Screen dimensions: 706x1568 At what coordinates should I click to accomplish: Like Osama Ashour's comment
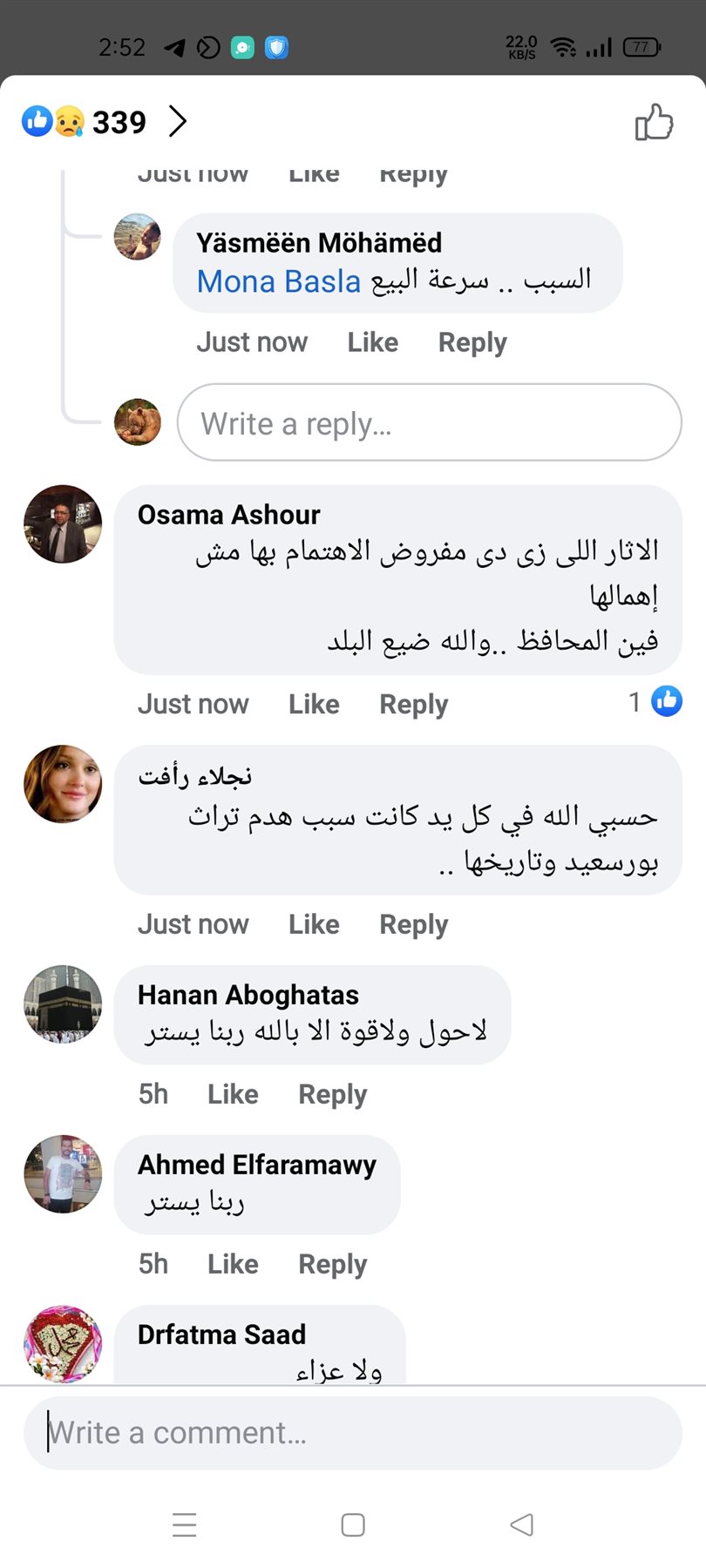[314, 704]
